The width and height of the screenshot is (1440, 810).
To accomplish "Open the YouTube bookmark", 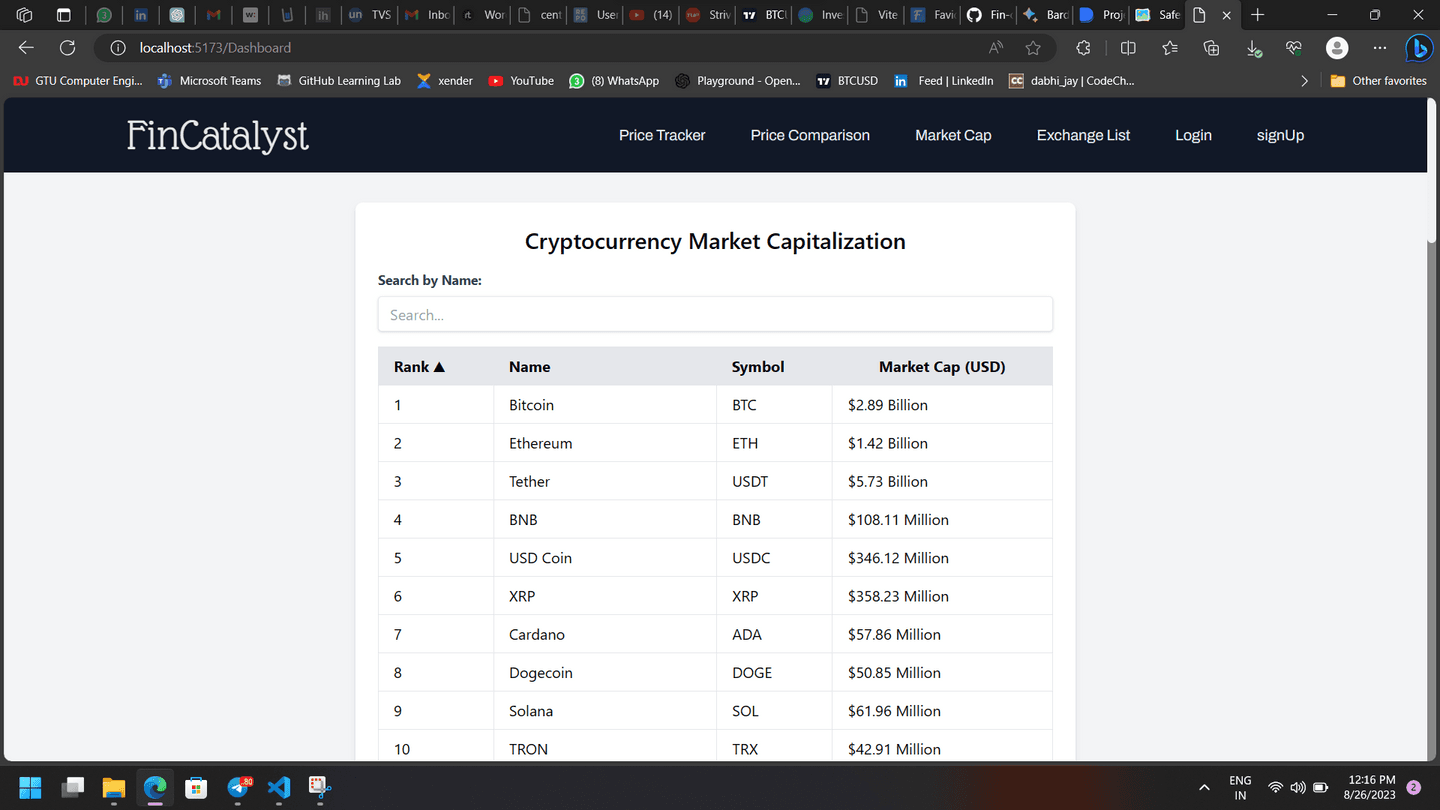I will tap(521, 81).
